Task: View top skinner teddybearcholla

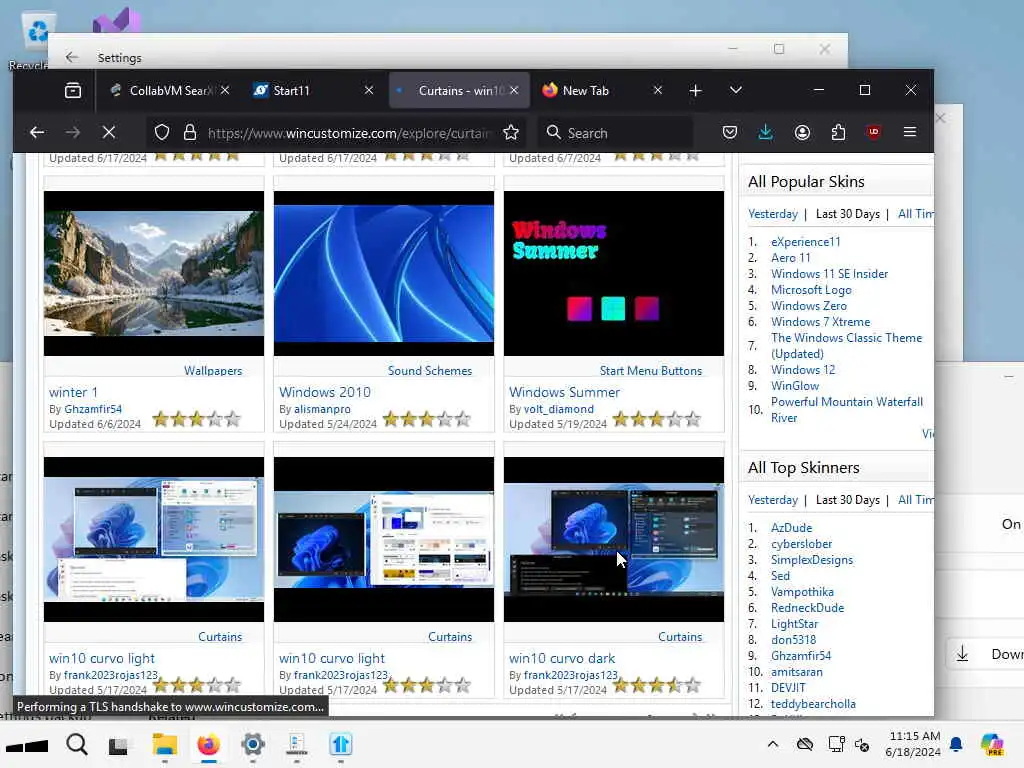Action: (x=813, y=704)
